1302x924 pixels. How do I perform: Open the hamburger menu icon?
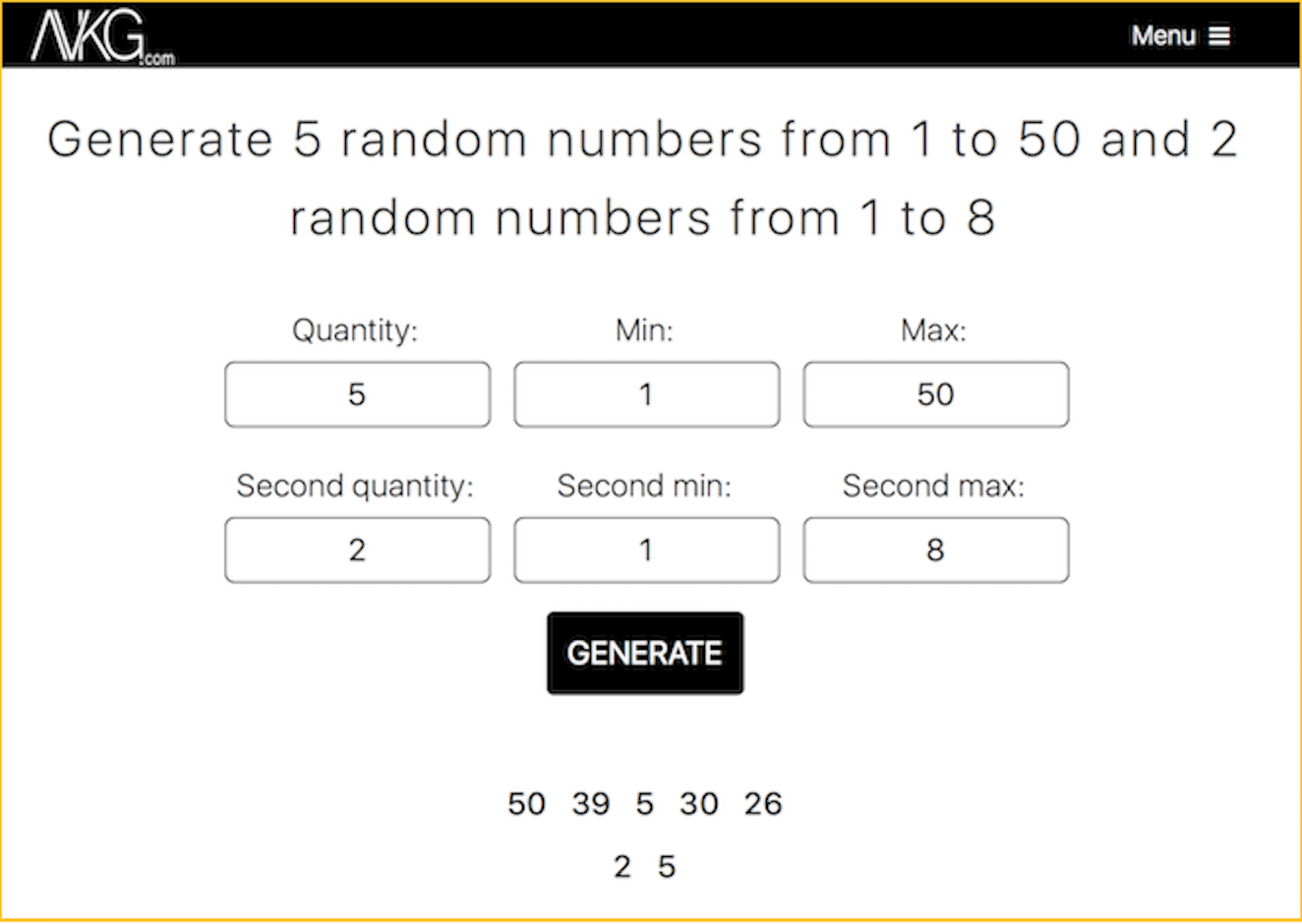click(x=1219, y=36)
